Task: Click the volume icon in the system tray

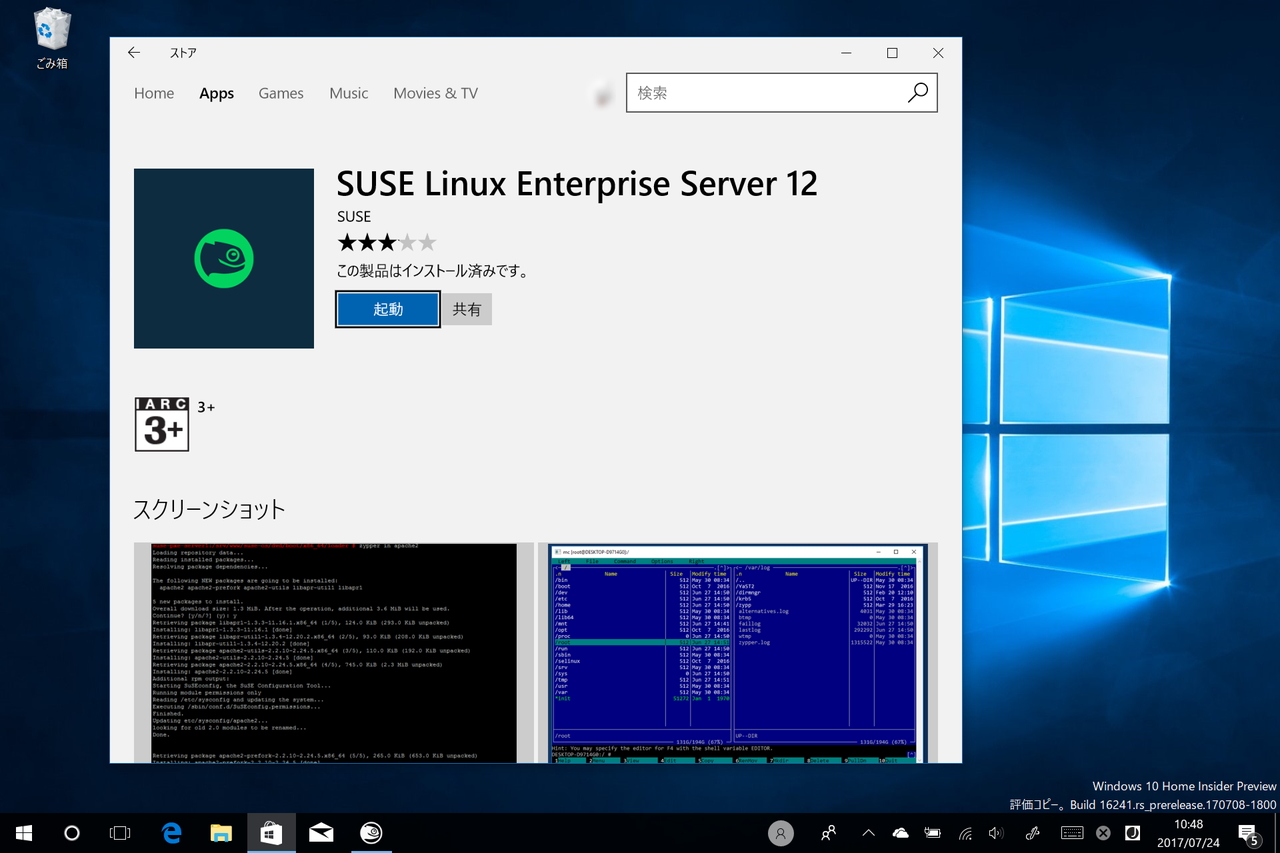Action: tap(995, 832)
